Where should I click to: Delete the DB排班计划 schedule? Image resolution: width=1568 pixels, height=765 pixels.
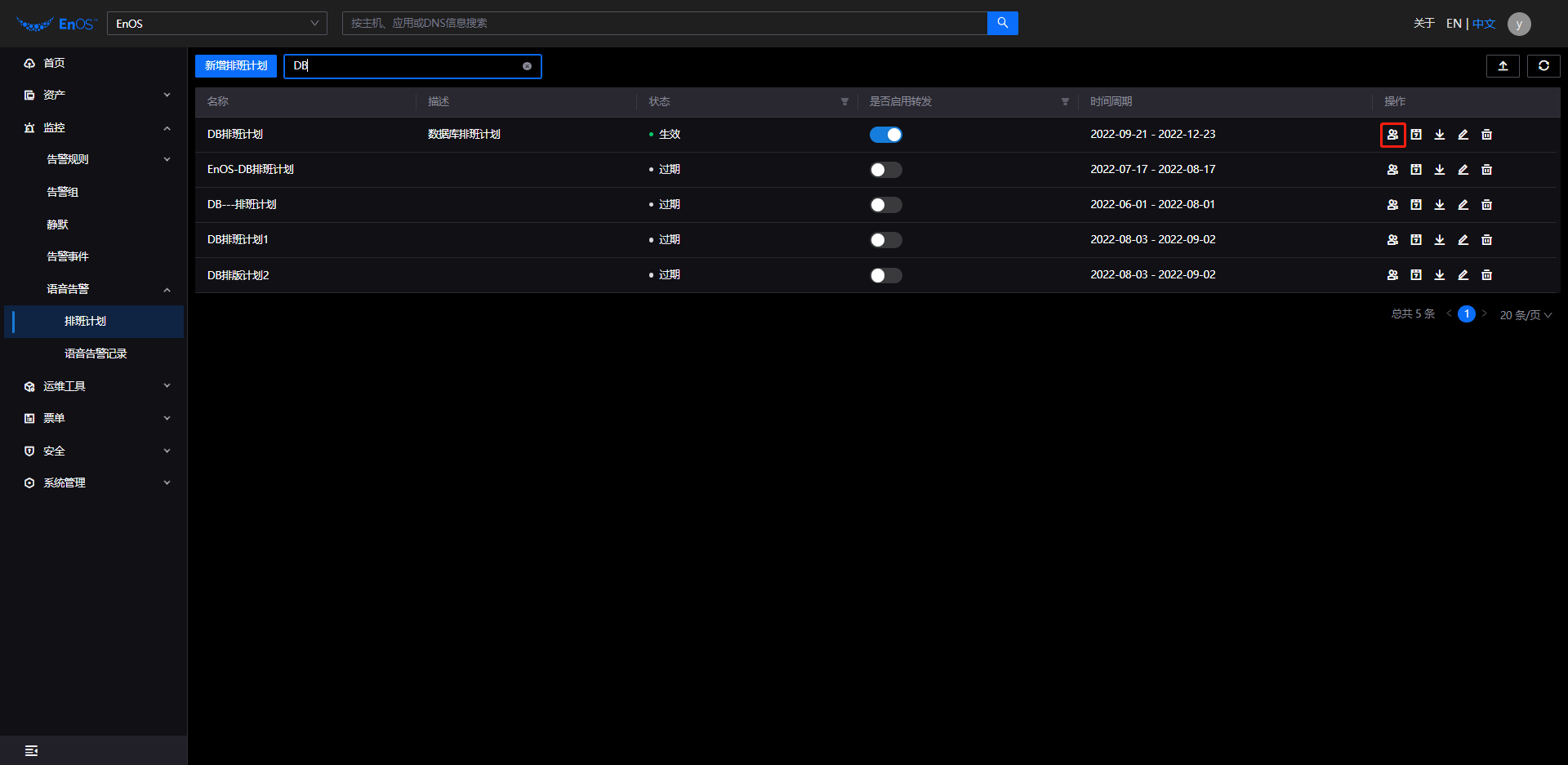(x=1487, y=135)
